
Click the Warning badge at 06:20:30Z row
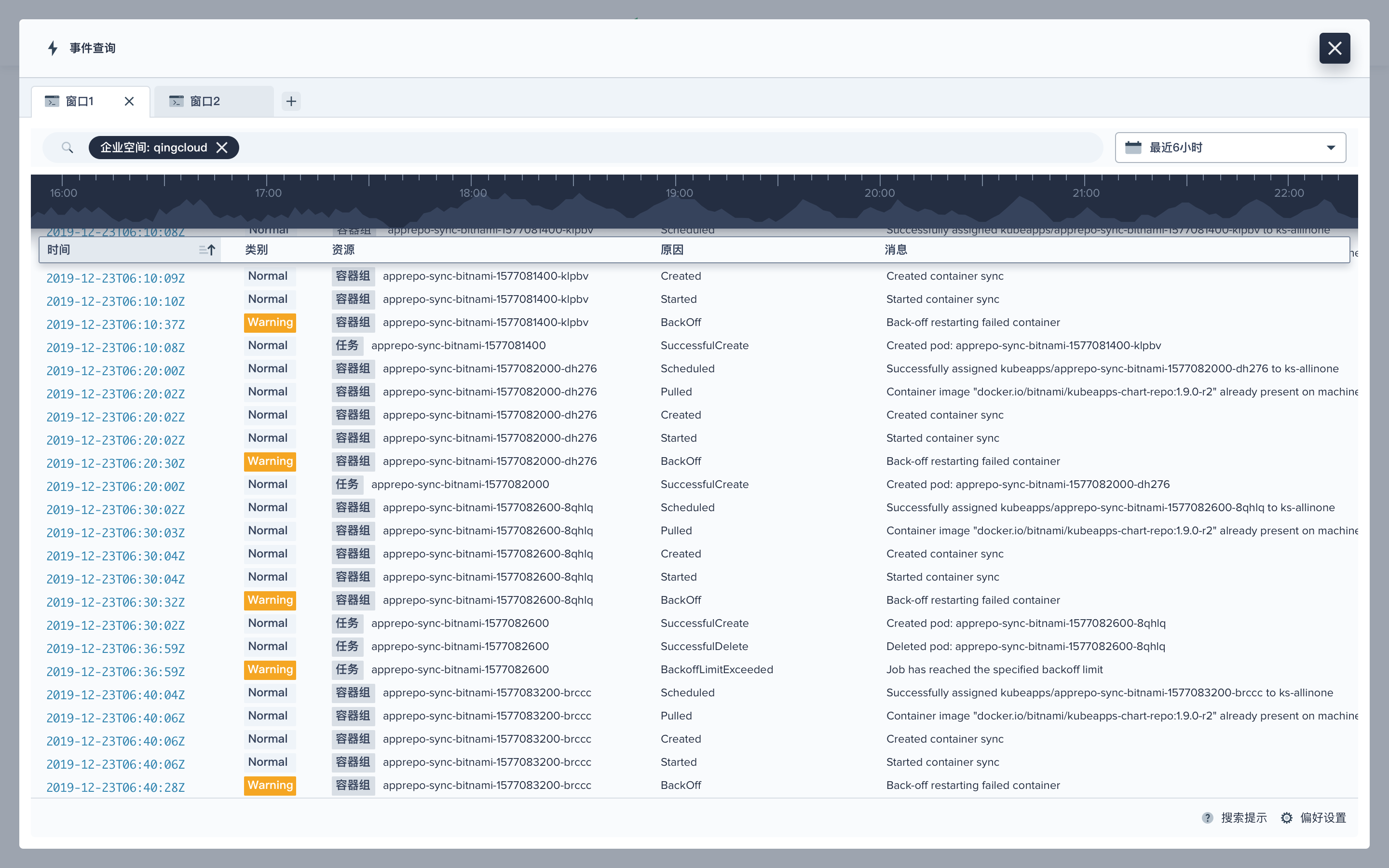pyautogui.click(x=270, y=461)
